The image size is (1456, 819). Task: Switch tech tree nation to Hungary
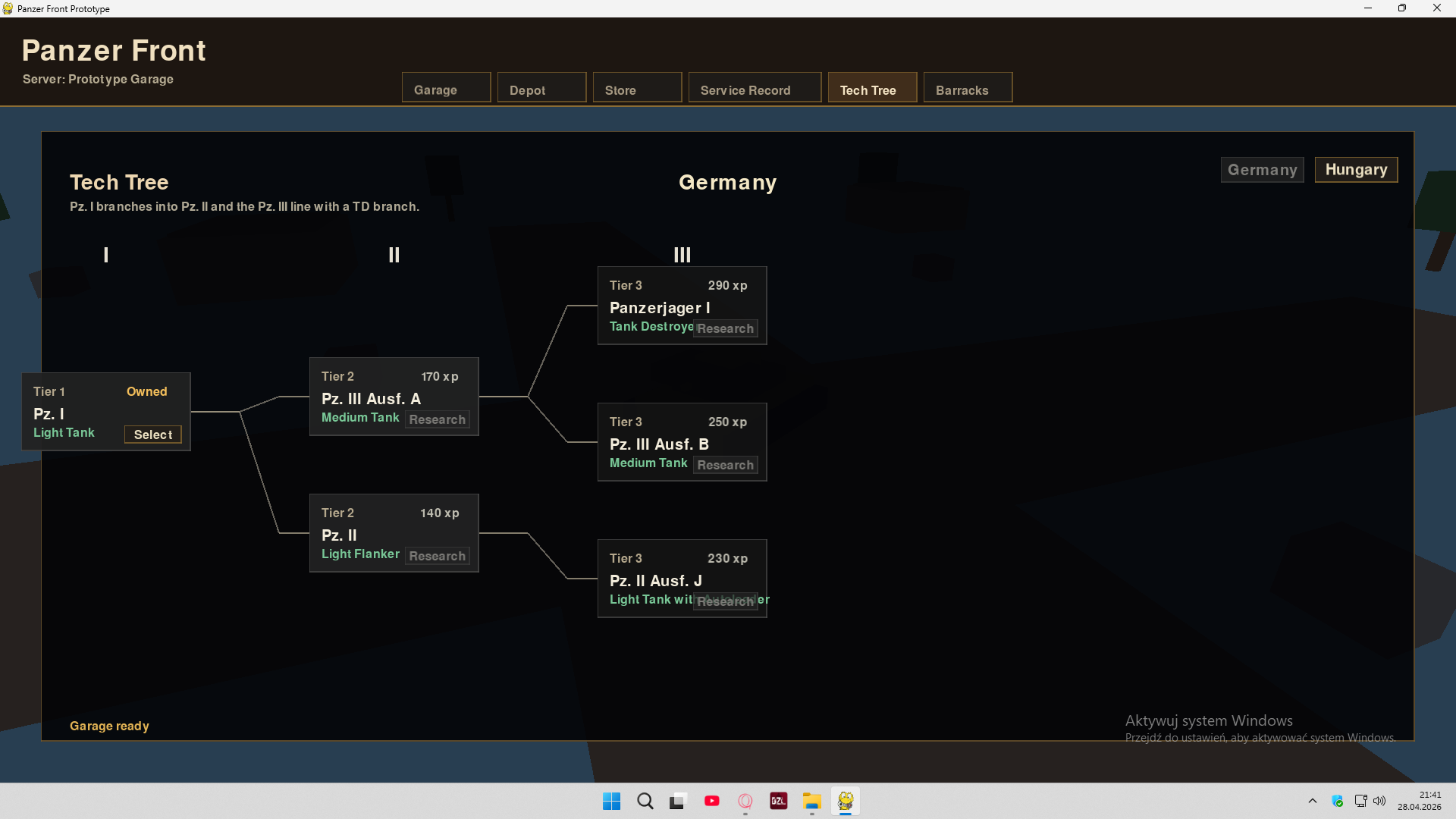pyautogui.click(x=1356, y=170)
